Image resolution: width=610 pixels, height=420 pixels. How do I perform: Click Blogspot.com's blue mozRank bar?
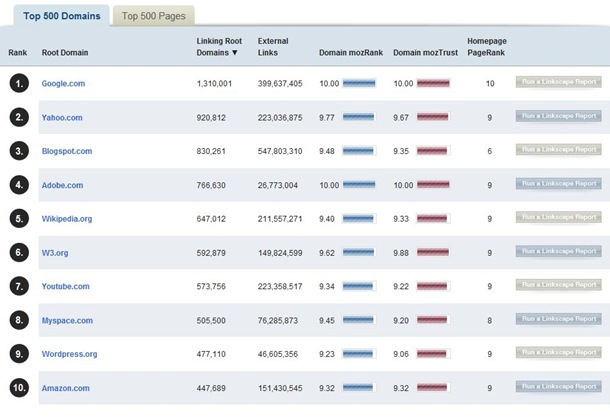359,151
